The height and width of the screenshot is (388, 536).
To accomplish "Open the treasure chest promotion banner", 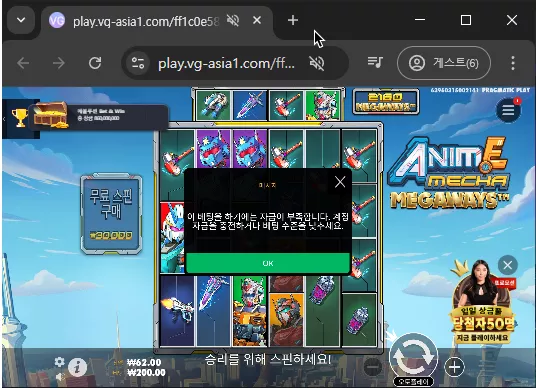I will tap(99, 116).
